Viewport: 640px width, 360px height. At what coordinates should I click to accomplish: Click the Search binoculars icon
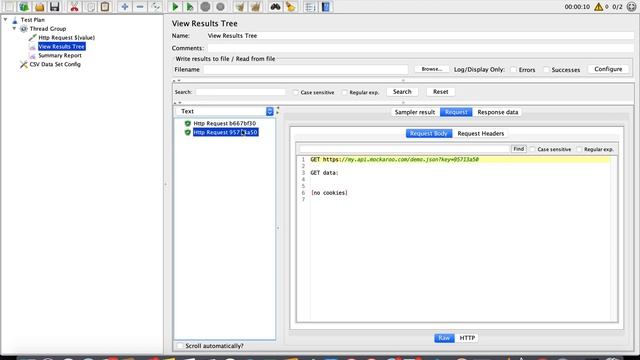(276, 7)
